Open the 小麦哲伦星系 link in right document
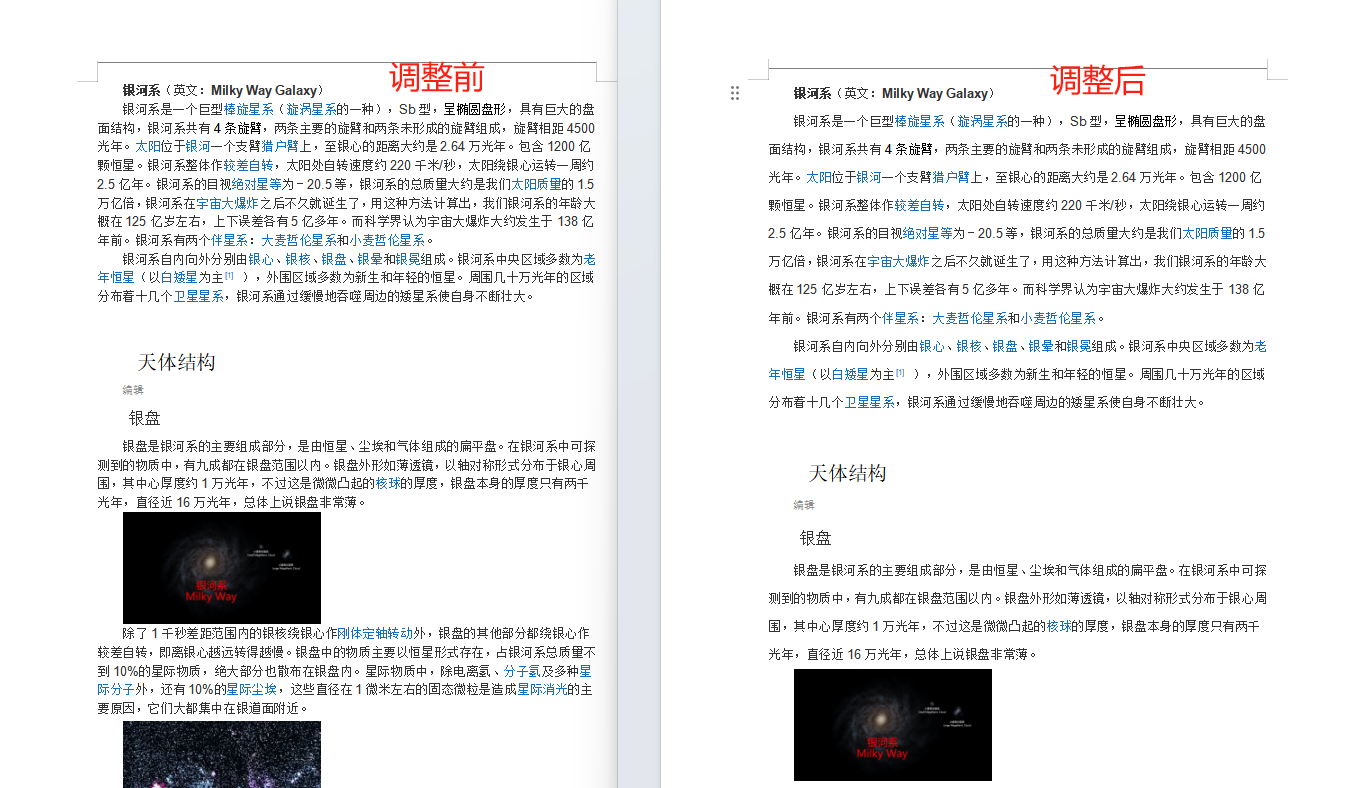1366x788 pixels. click(1058, 318)
